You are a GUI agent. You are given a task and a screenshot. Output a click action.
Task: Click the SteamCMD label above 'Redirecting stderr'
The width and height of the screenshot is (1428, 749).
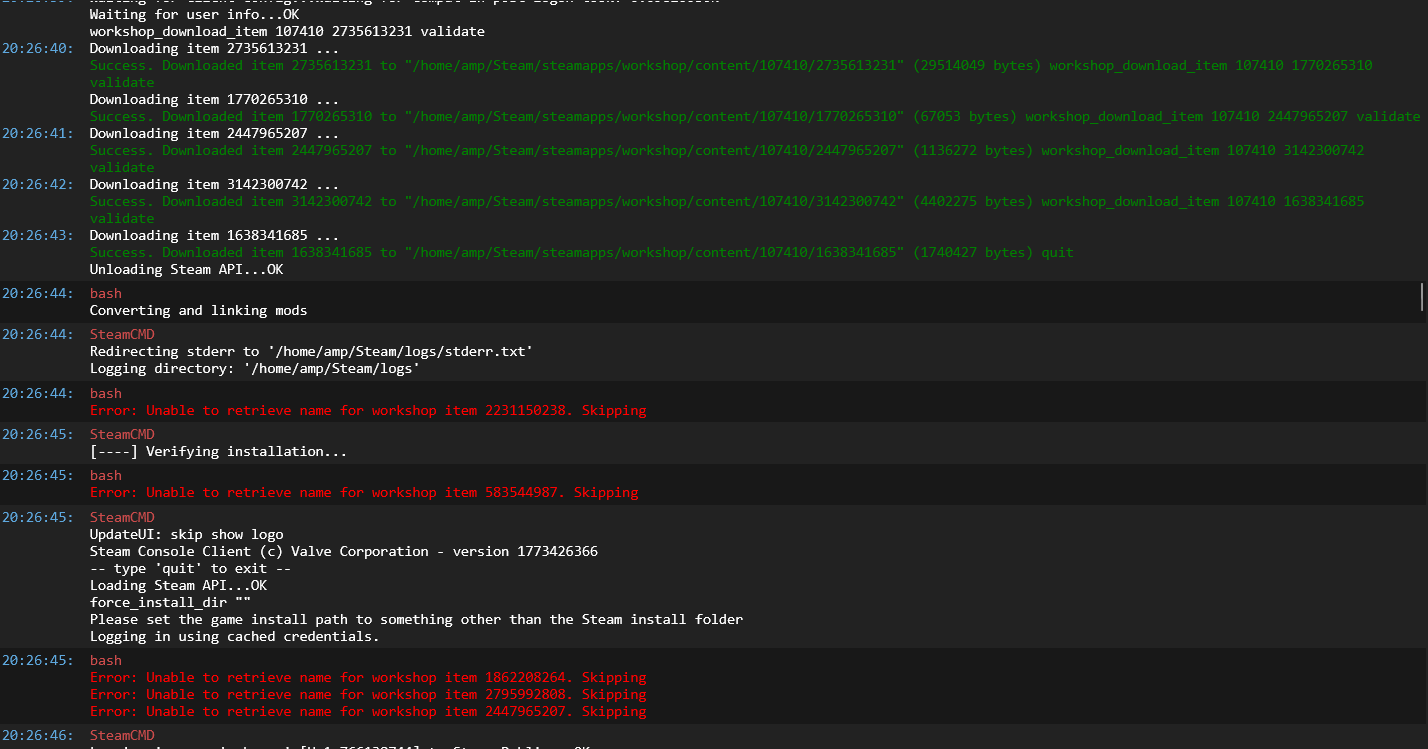(x=122, y=334)
